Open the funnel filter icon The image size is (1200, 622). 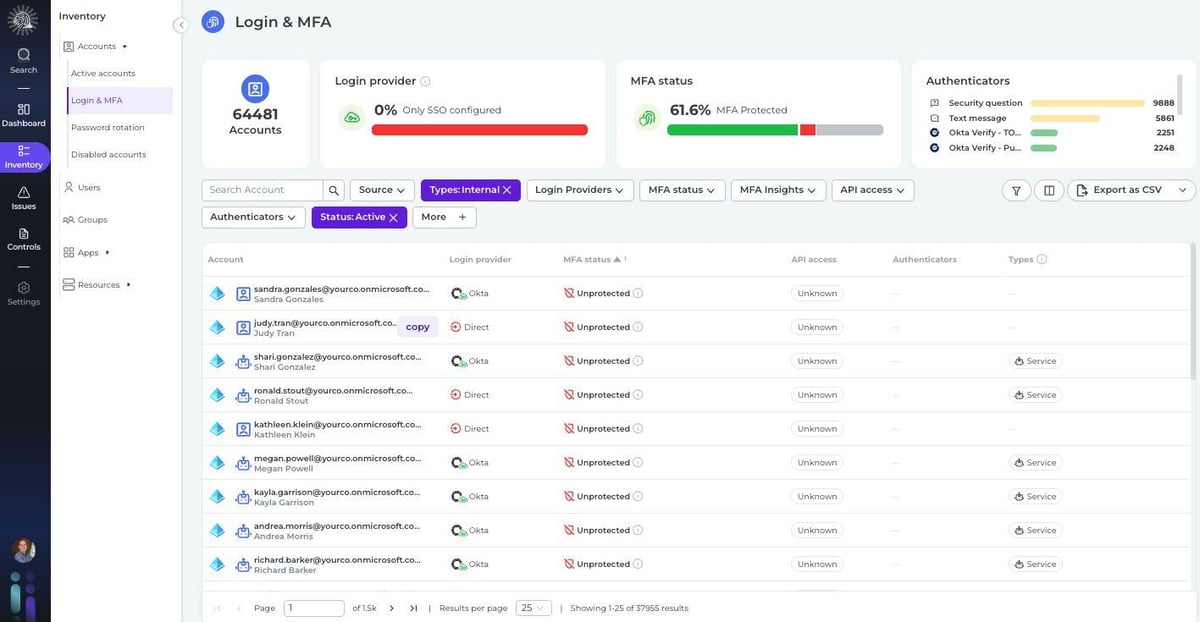click(1015, 188)
